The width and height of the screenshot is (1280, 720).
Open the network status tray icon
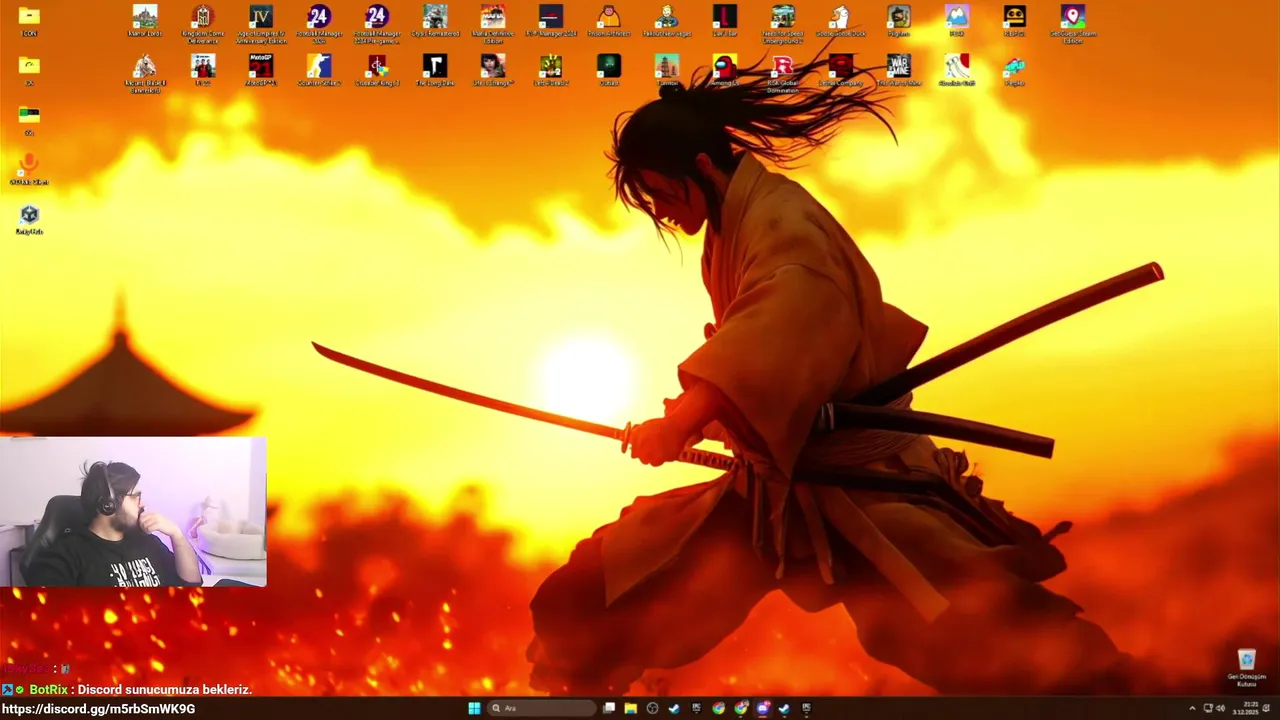coord(1208,708)
